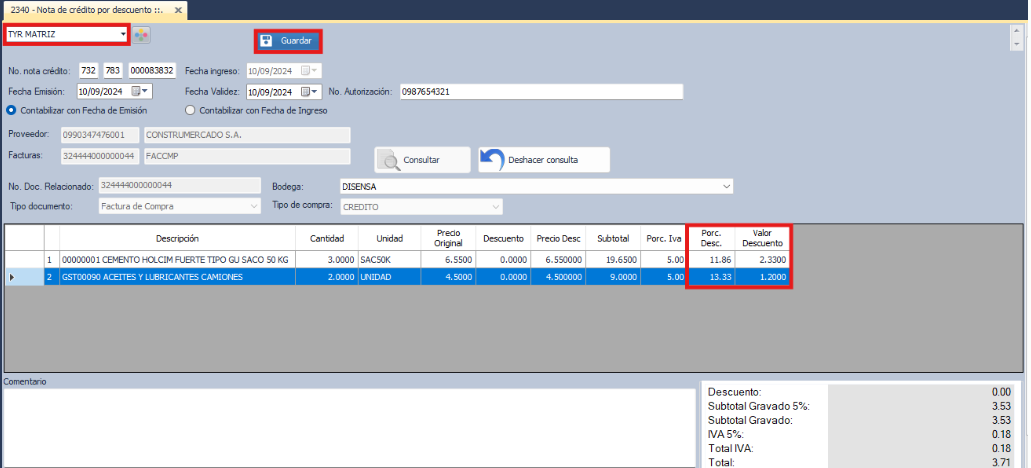Switch to the 2340 Nota de crédito tab
This screenshot has width=1031, height=468.
tap(88, 9)
